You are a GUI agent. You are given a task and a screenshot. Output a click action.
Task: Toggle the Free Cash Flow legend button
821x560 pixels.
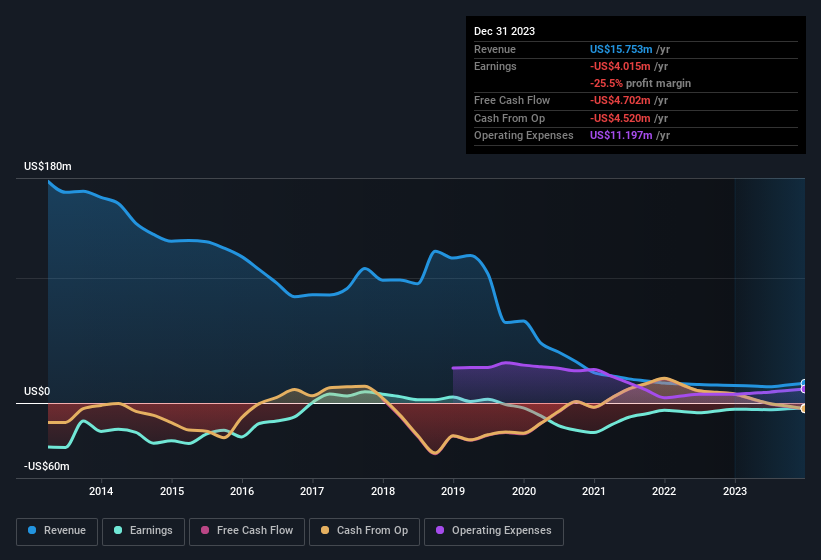[247, 531]
